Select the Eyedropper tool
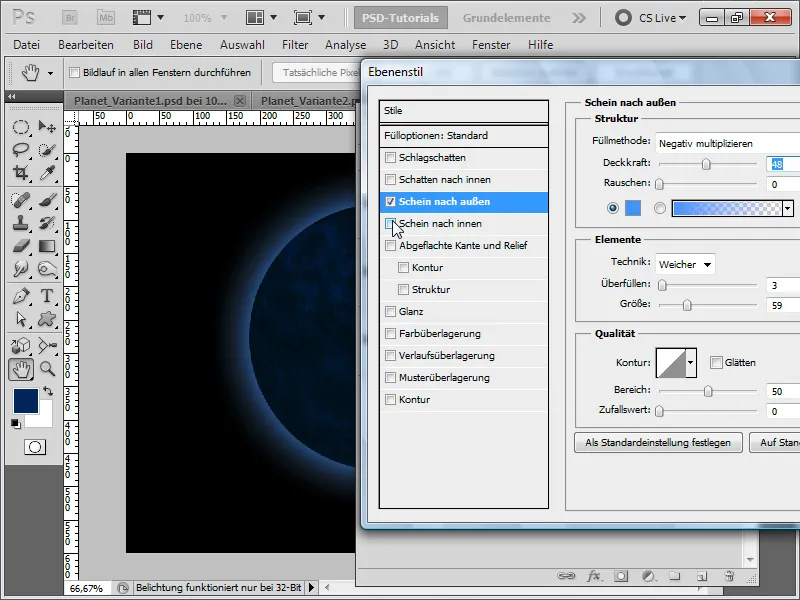 tap(47, 173)
